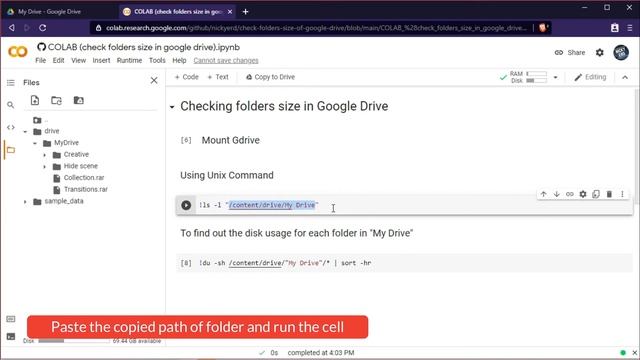The width and height of the screenshot is (640, 360).
Task: Click the Brave shields icon in address bar
Action: tap(543, 28)
